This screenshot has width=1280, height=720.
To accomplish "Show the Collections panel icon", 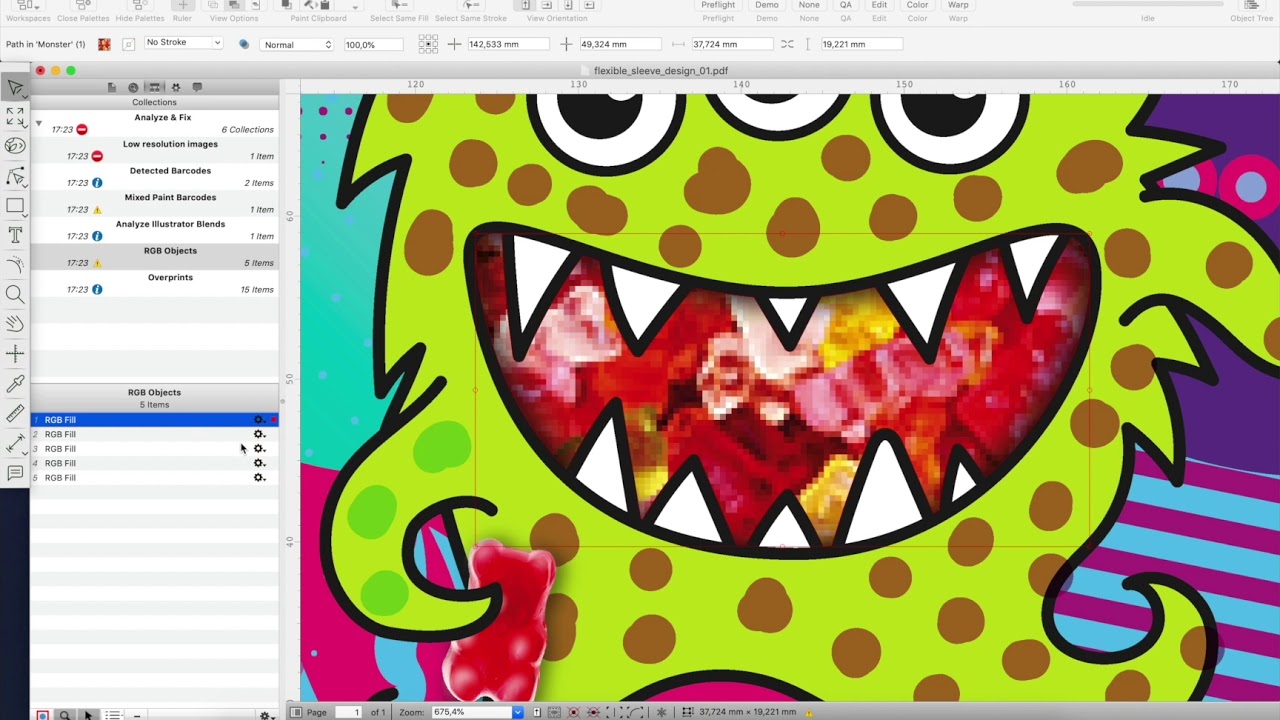I will tap(154, 88).
